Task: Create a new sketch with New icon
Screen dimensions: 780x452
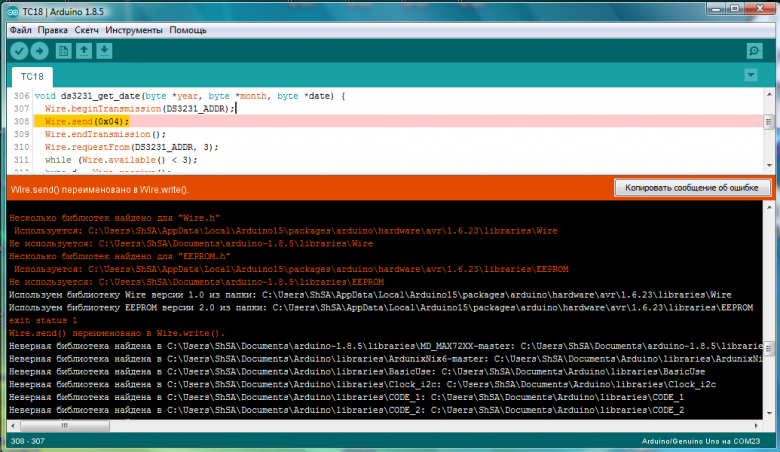Action: (64, 51)
